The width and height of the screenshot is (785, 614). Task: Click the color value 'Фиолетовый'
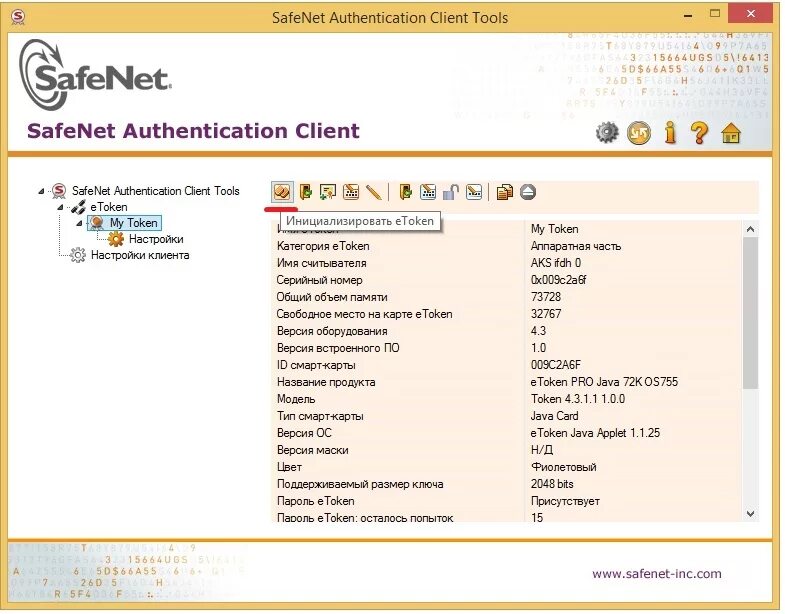coord(564,467)
